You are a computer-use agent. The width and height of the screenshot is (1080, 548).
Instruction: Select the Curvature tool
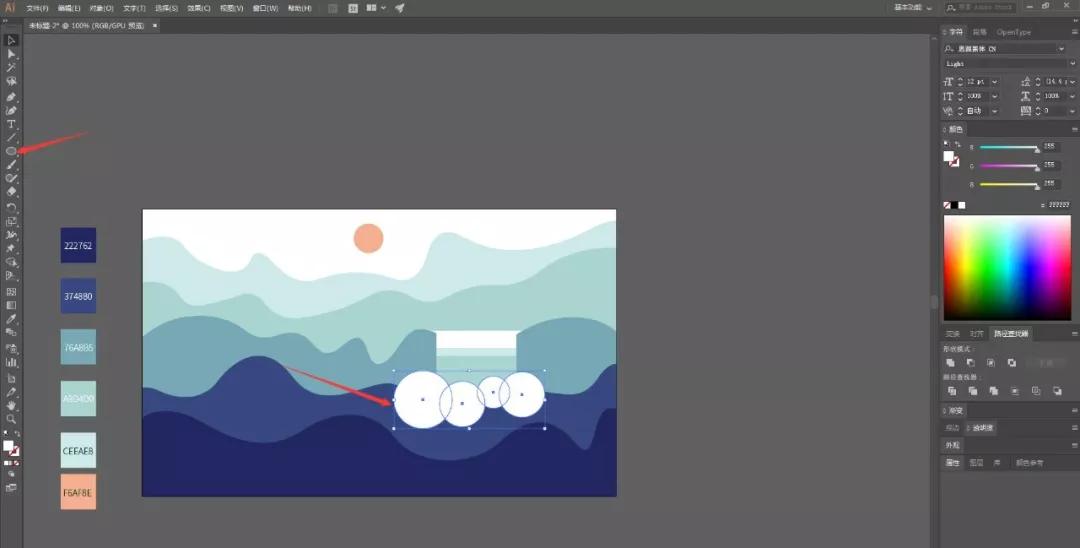coord(11,109)
